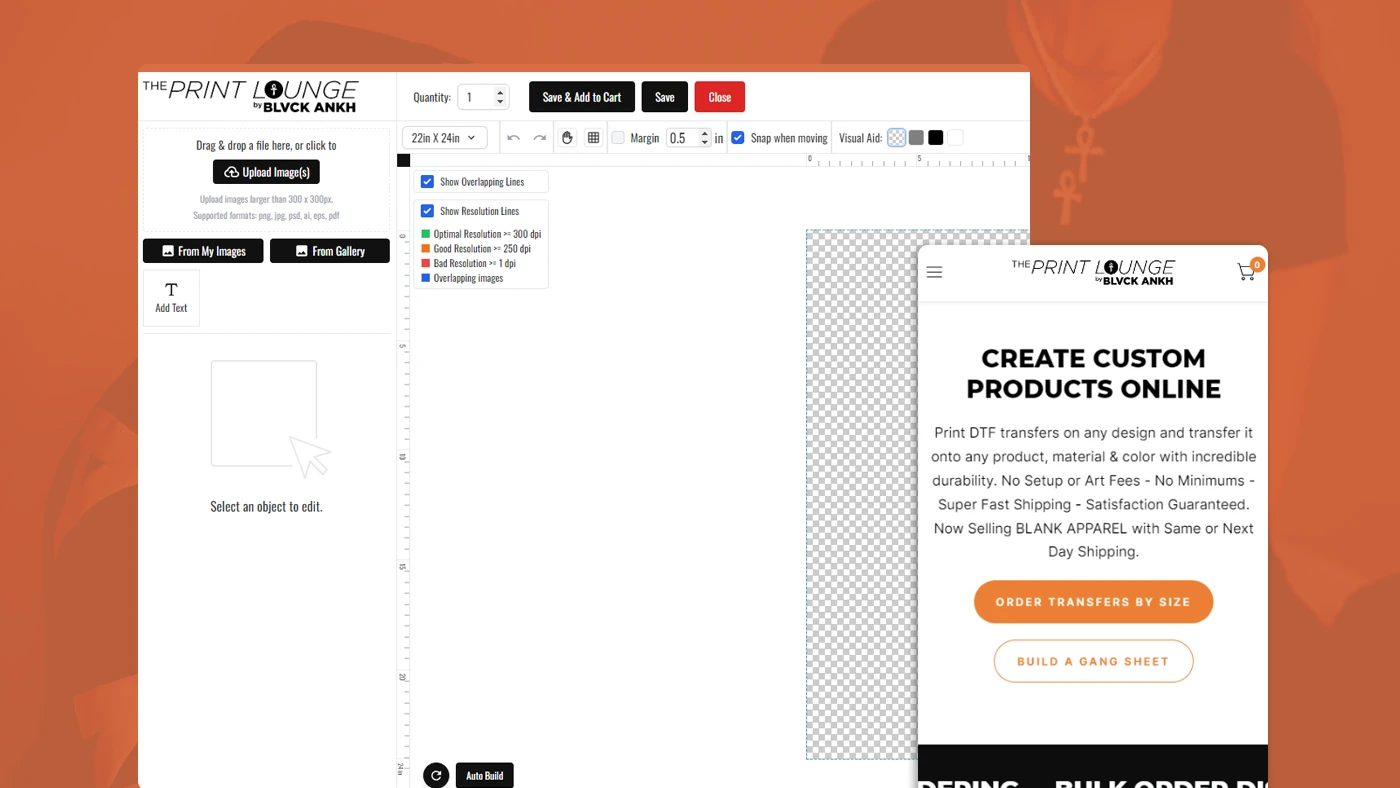Select the white Visual Aid swatch
1400x788 pixels.
coord(955,138)
